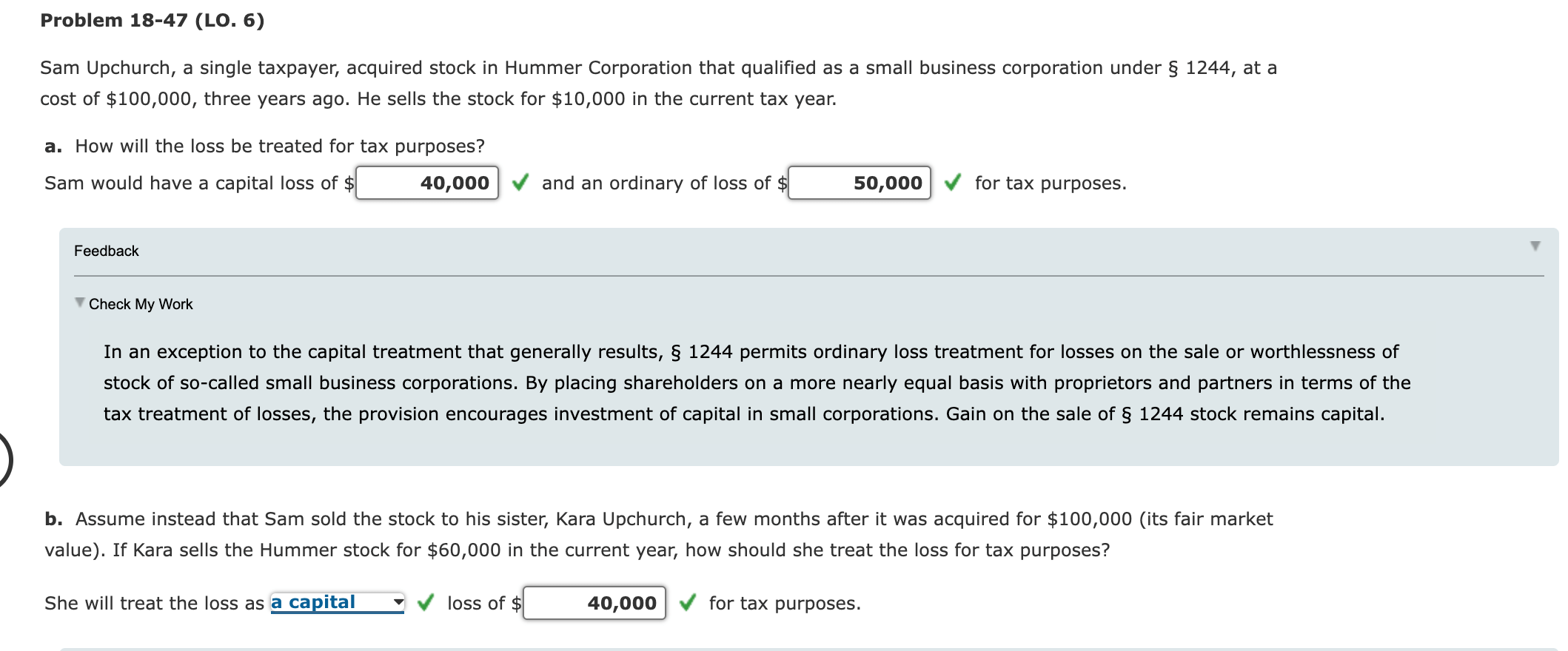This screenshot has height=651, width=1568.
Task: Click the part b question text
Action: 659,534
